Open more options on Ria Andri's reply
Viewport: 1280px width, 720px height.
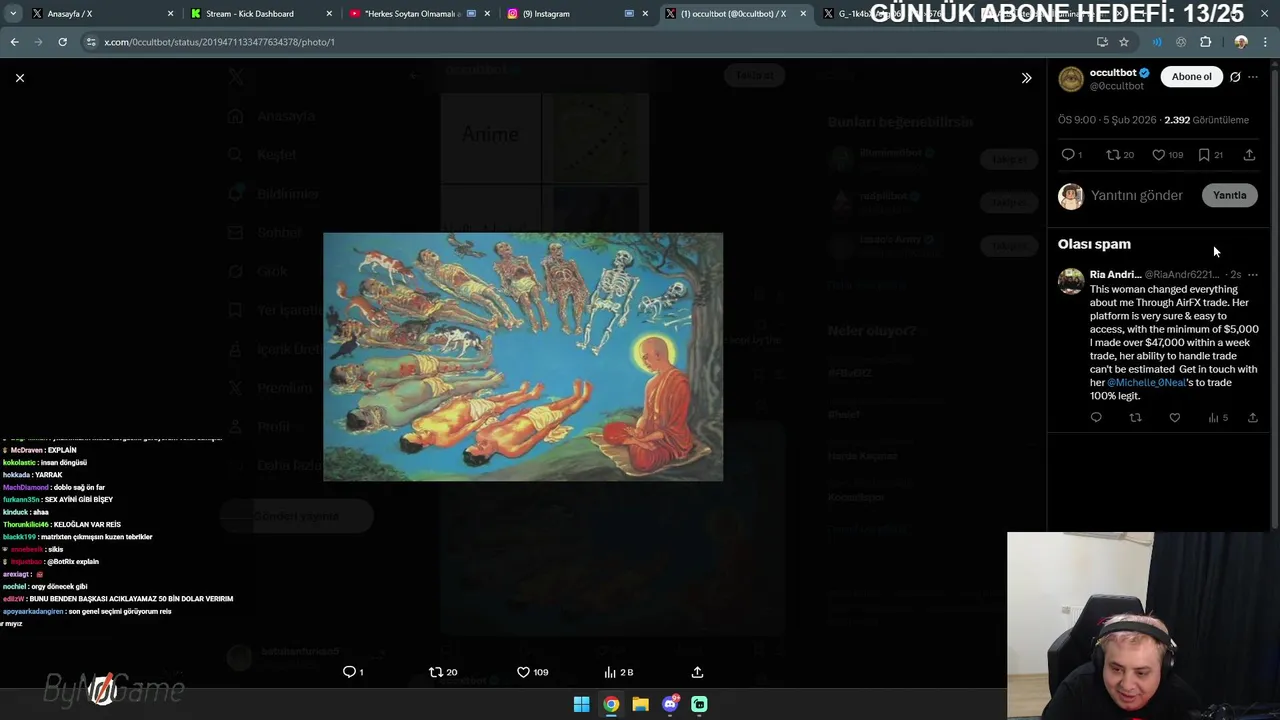click(1253, 275)
